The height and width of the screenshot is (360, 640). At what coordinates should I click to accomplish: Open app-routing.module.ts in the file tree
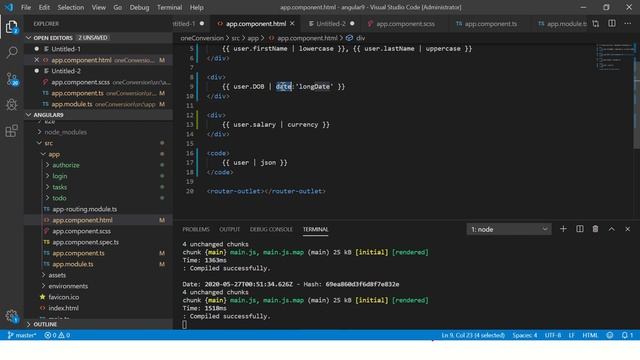(84, 209)
